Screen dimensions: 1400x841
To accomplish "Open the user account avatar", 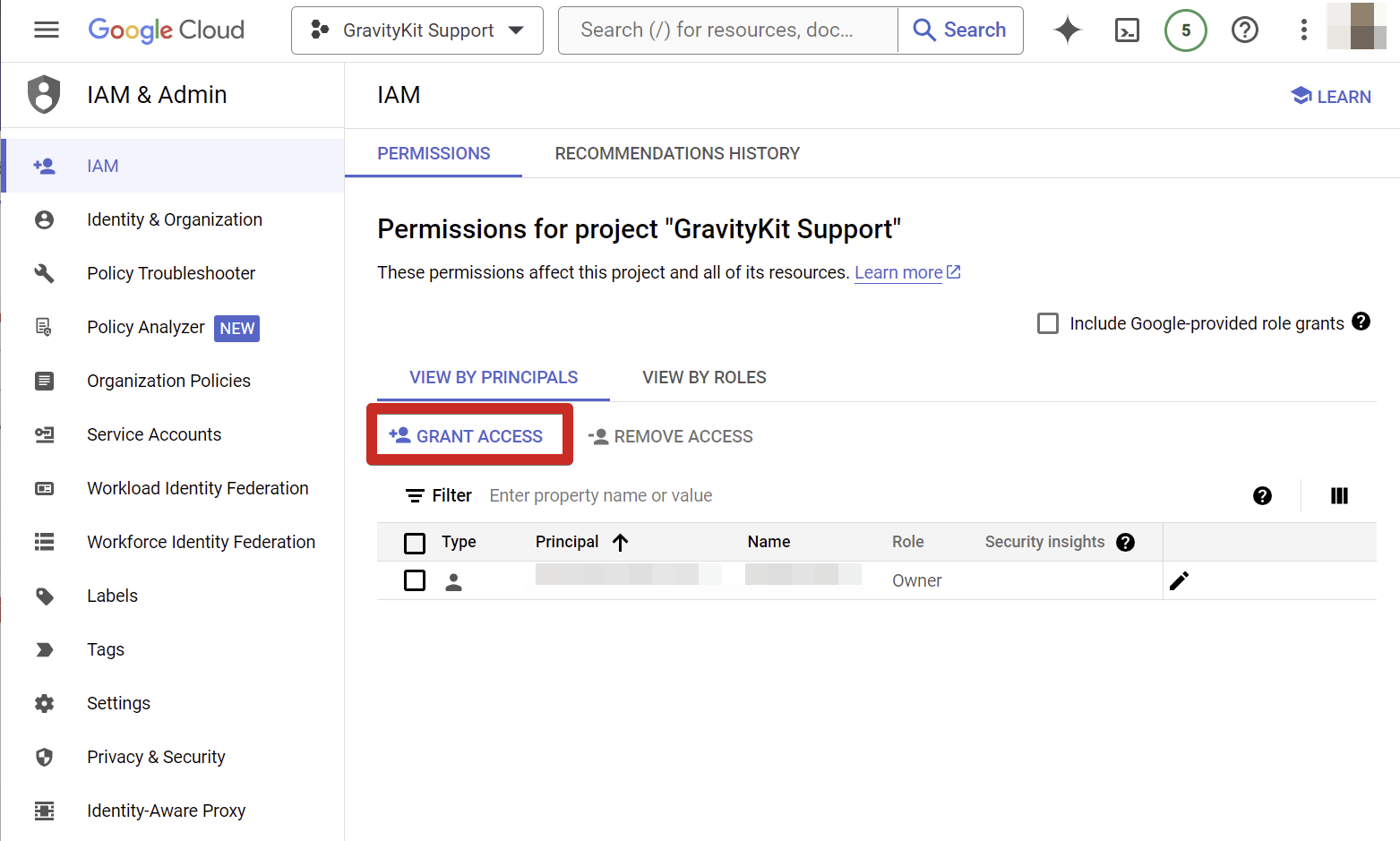I will tap(1356, 26).
